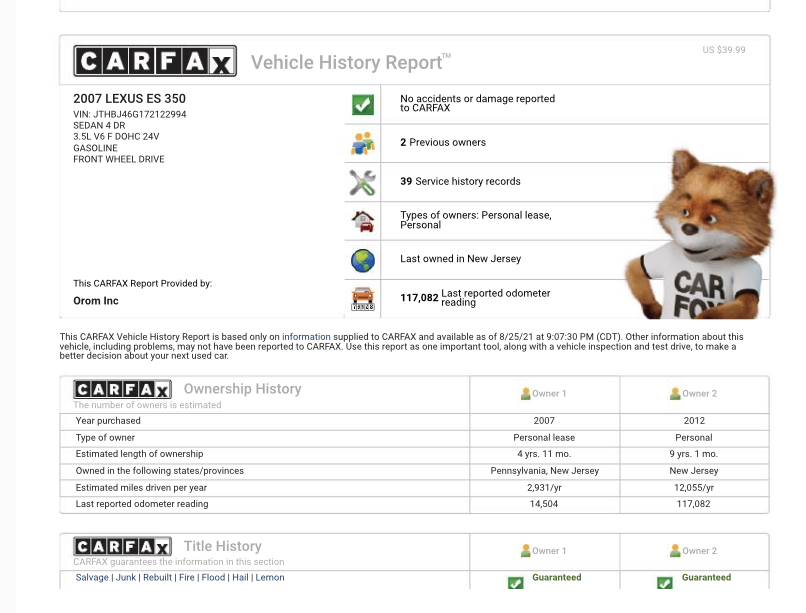Click Owner 1 person icon in Title History

(x=525, y=551)
